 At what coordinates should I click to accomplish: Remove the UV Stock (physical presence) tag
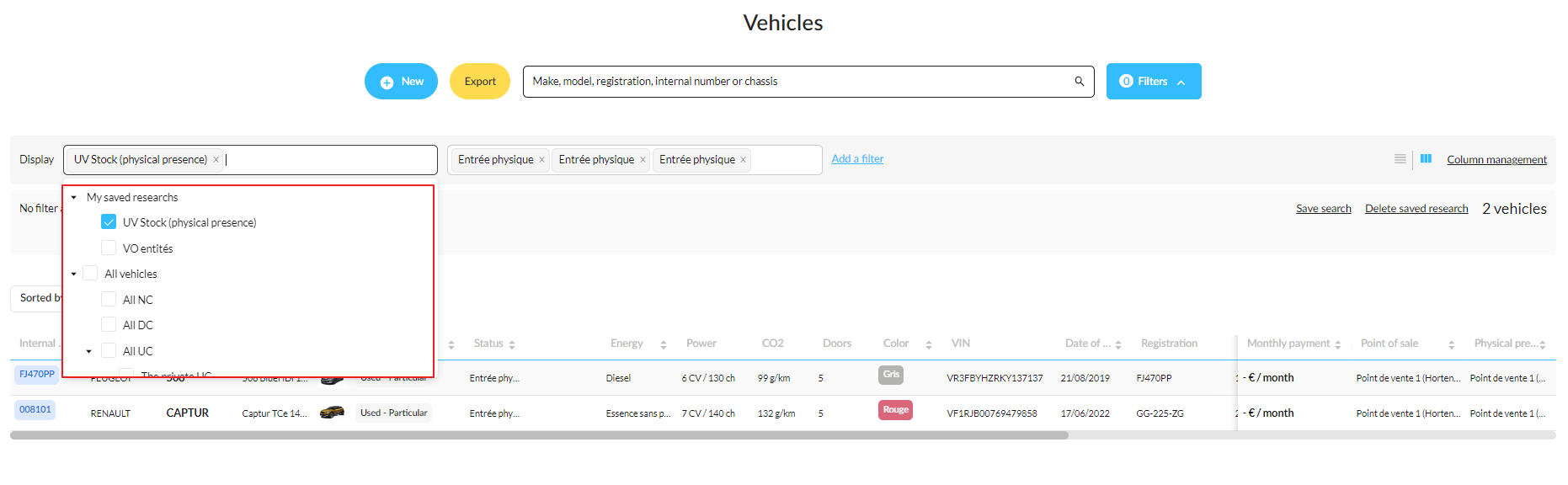[216, 160]
